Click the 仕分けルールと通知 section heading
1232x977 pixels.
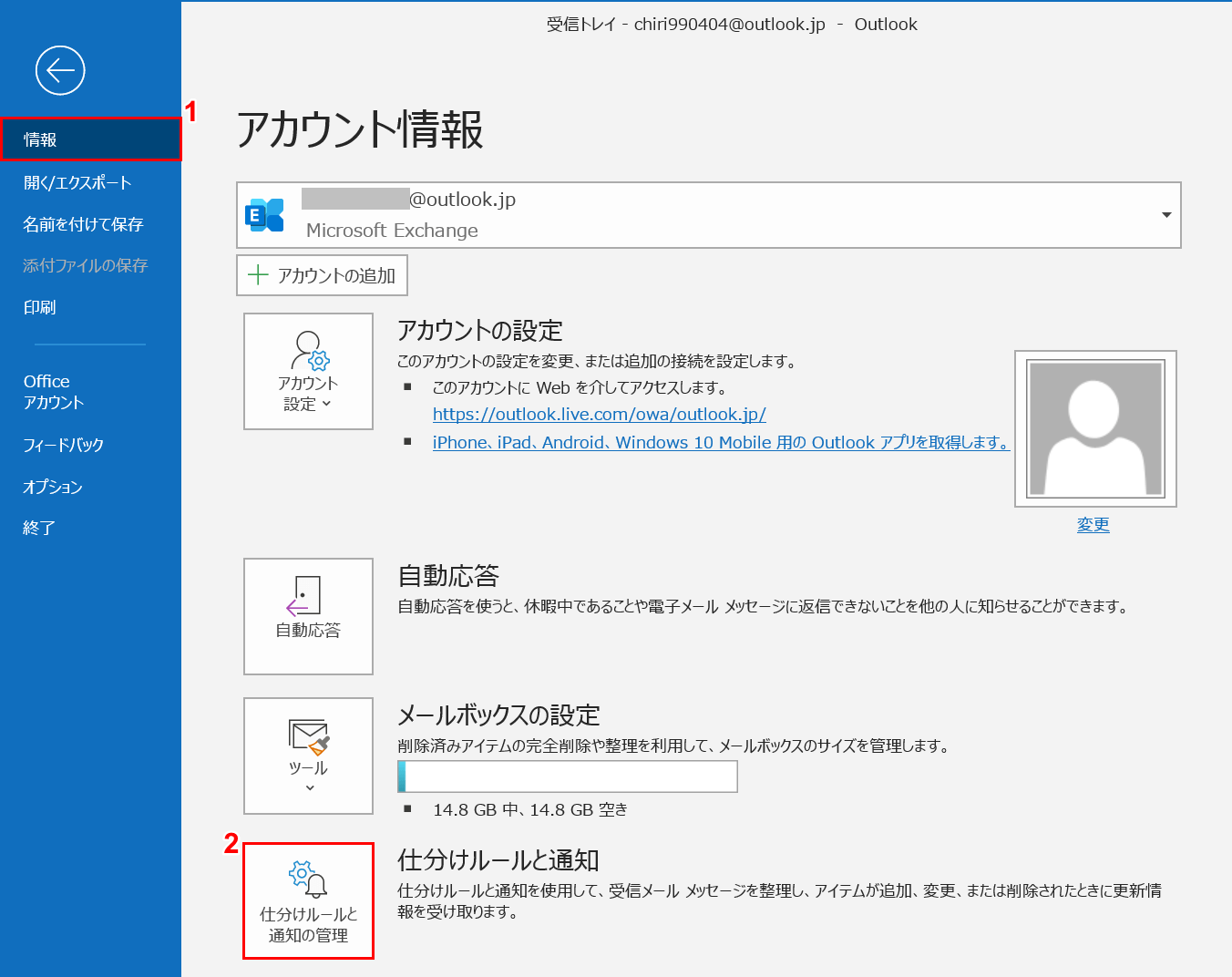498,859
